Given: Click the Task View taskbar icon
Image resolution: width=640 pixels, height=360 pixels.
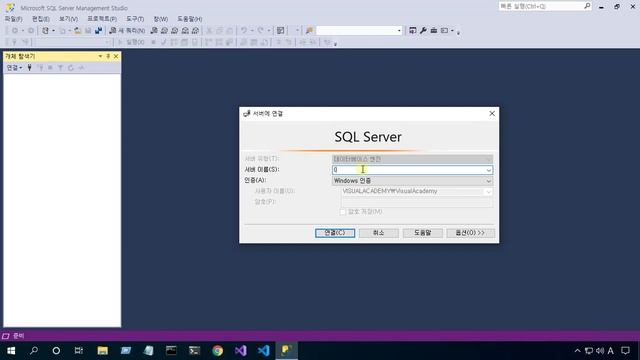Looking at the screenshot, I should point(79,350).
